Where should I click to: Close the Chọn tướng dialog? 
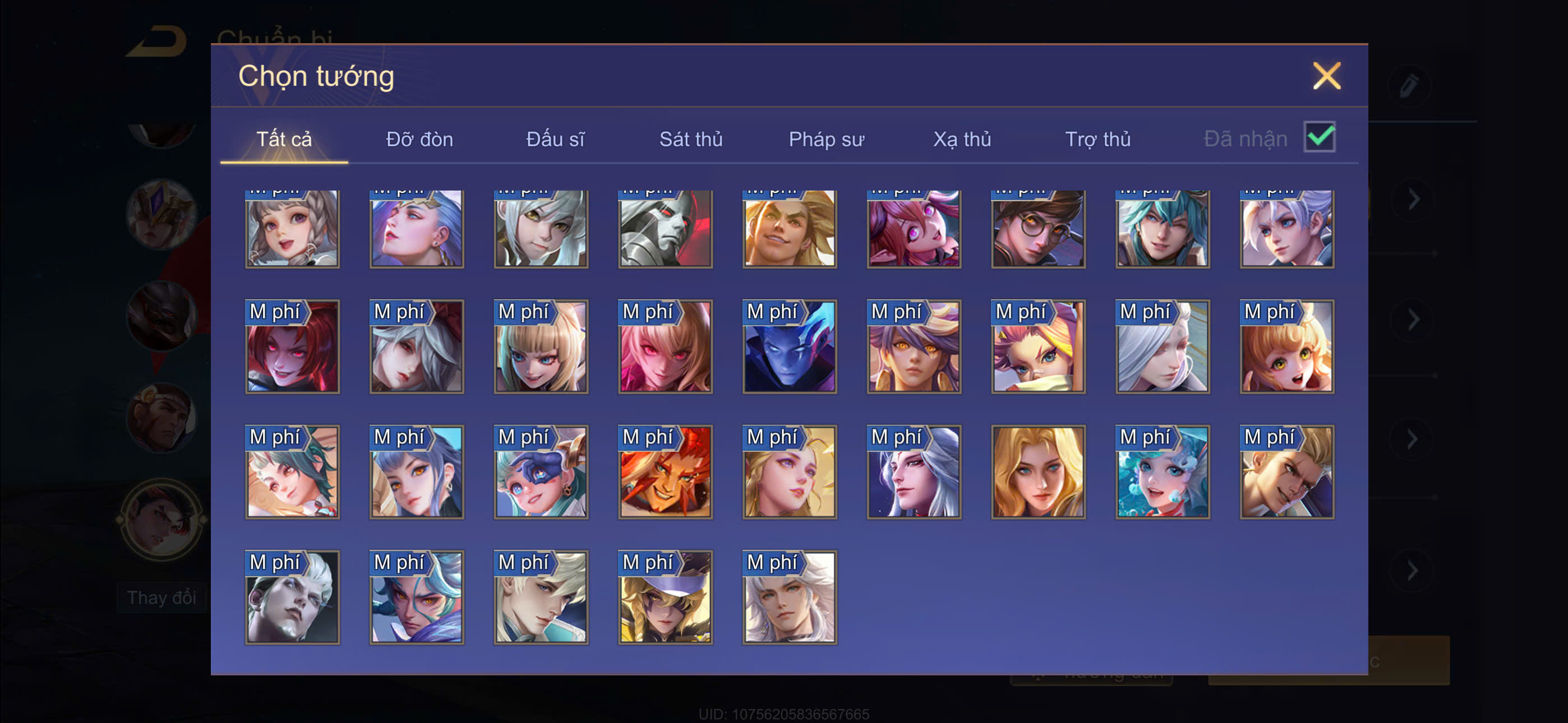1326,76
